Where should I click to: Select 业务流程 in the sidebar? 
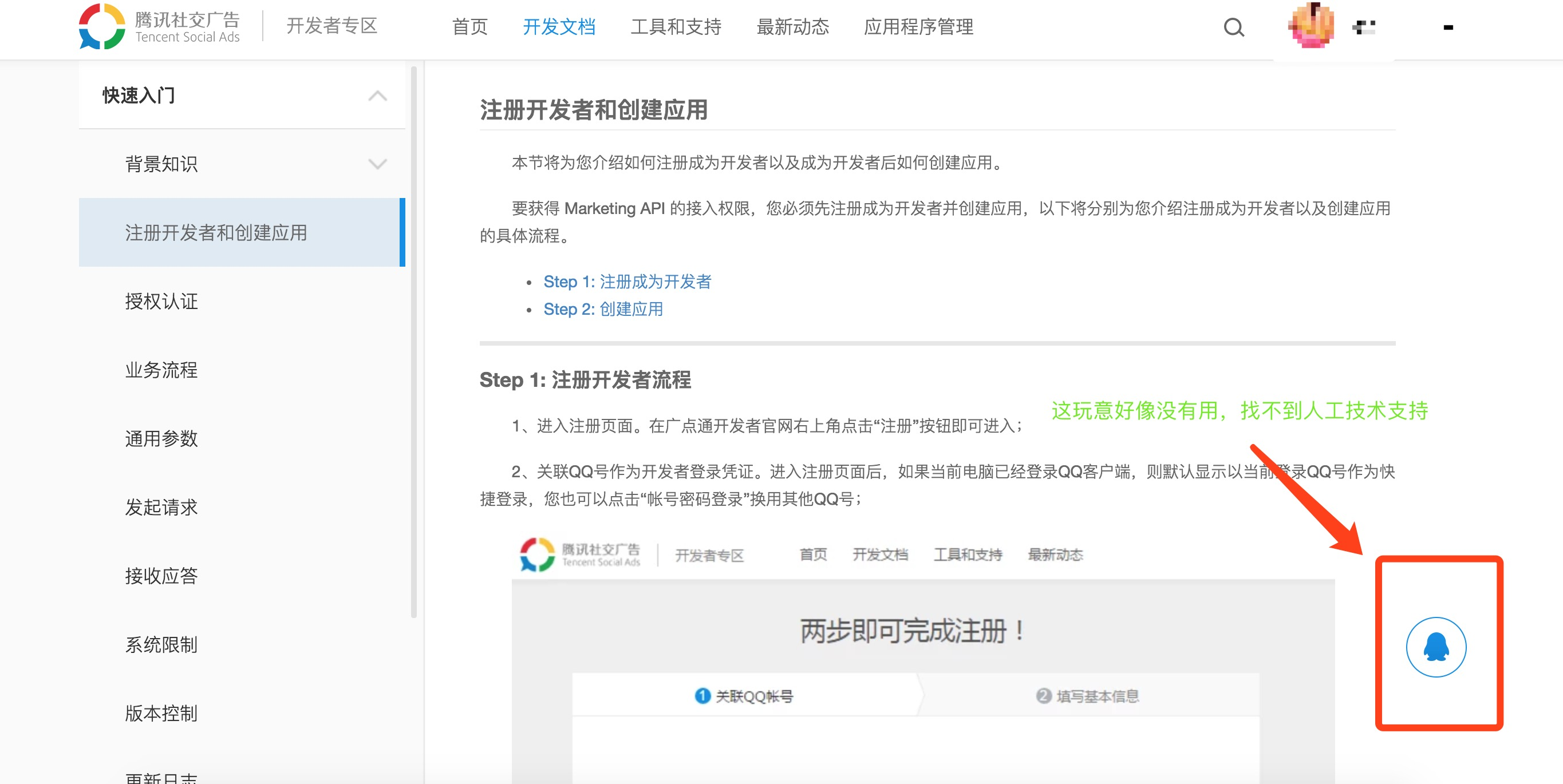click(161, 370)
